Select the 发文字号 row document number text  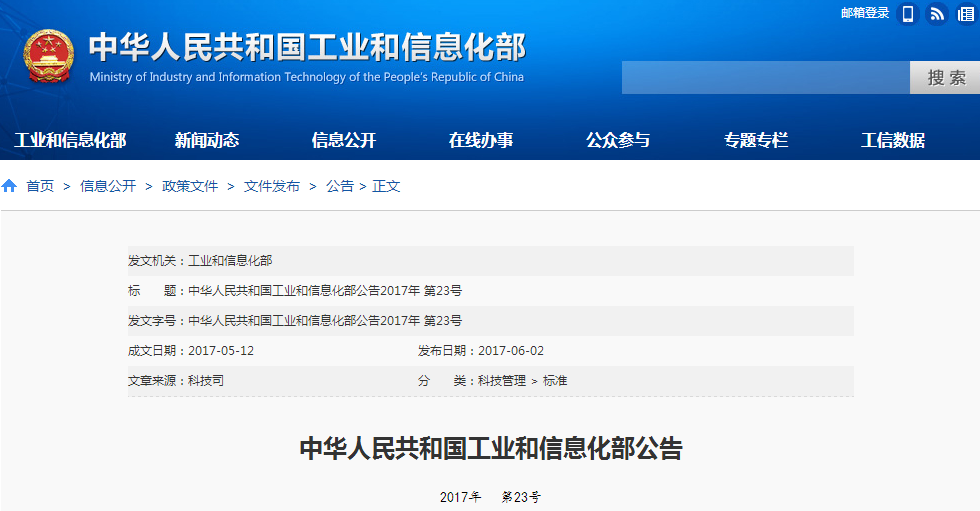325,320
